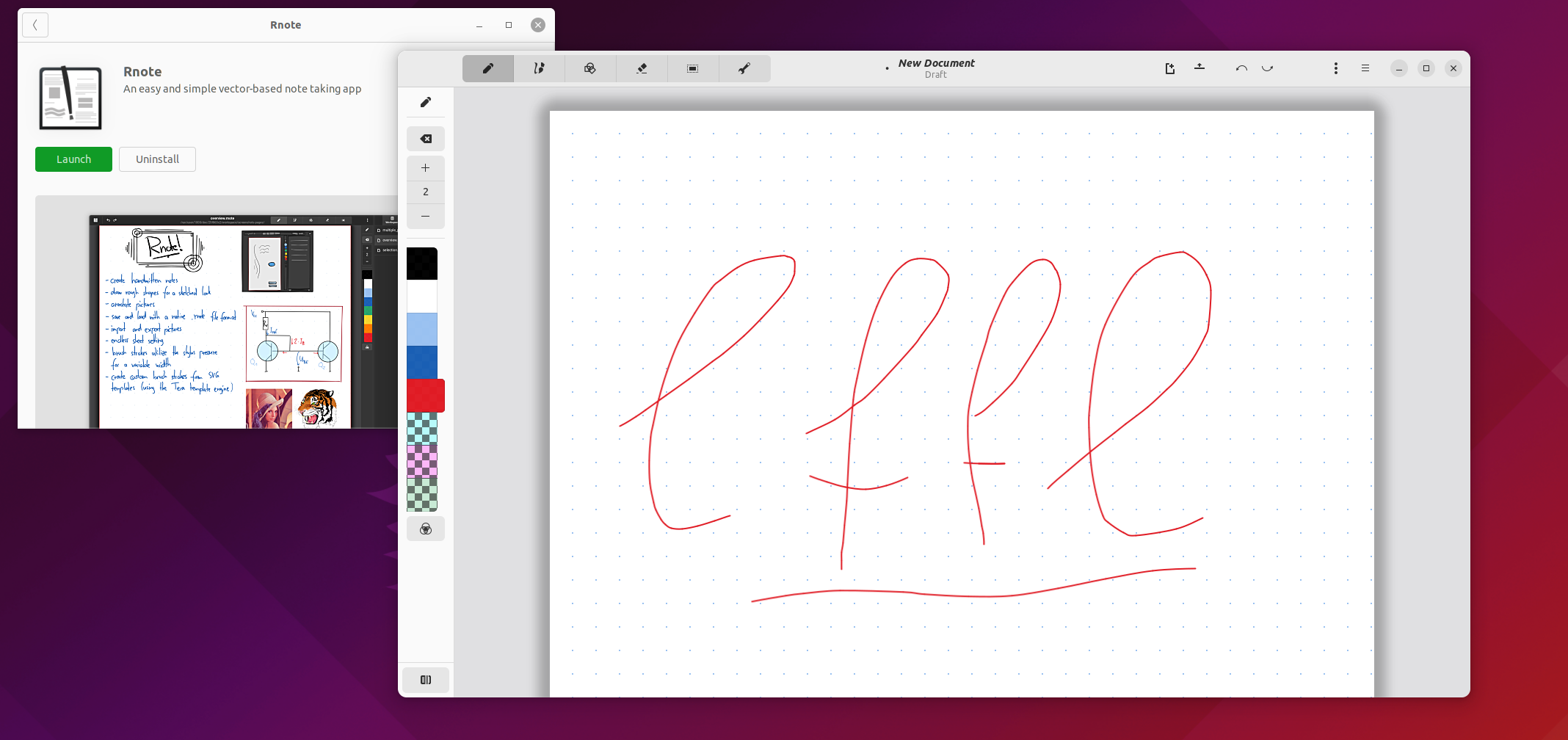Toggle the stroke style option below color swatches

(x=426, y=528)
